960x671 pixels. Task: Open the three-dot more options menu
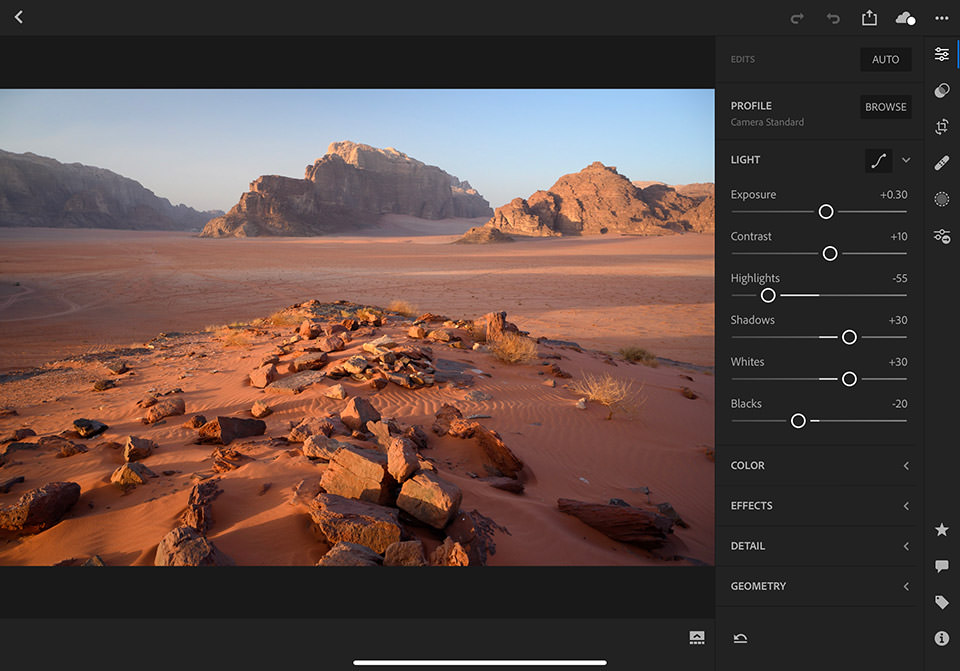(941, 18)
